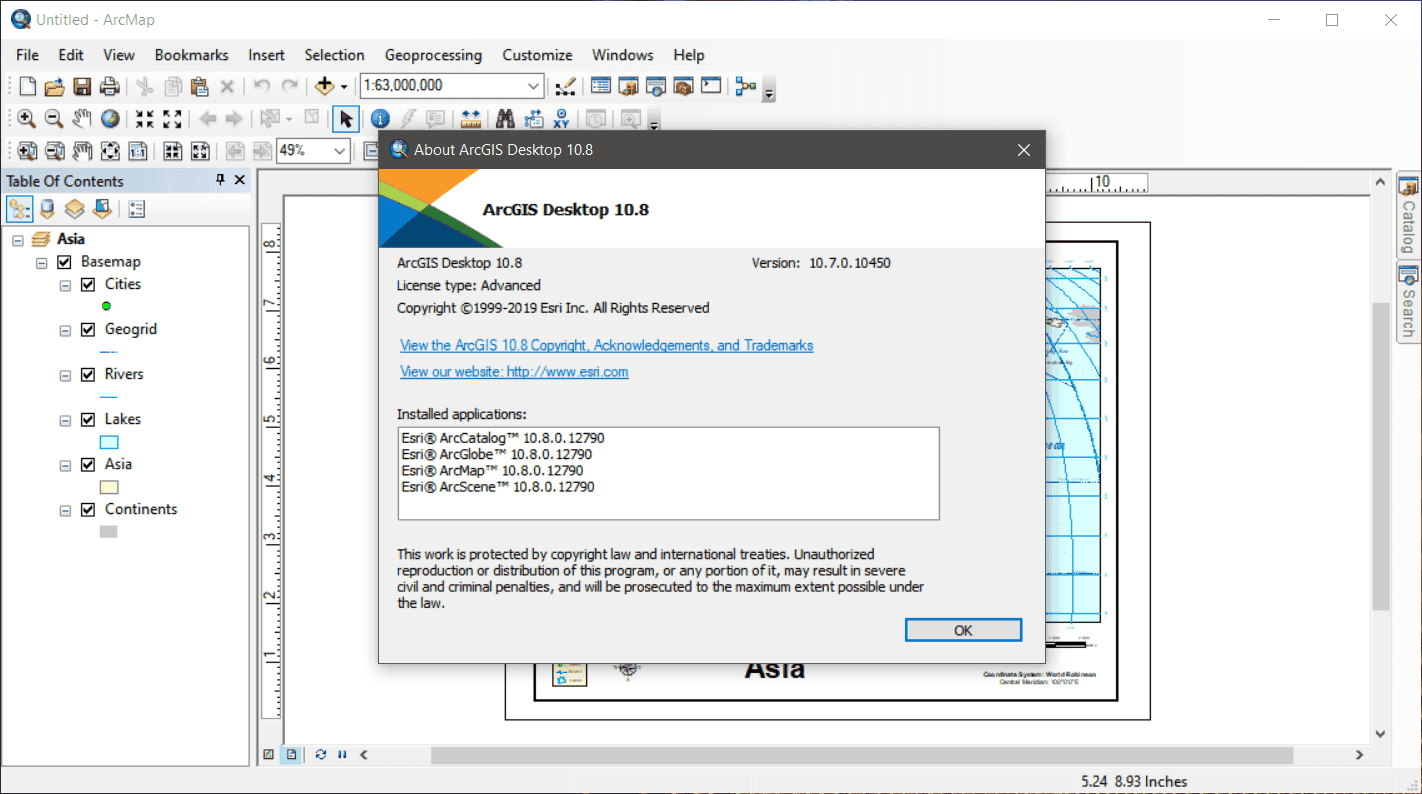Open the map scale 1:63,000,000 dropdown
1422x794 pixels.
[x=534, y=86]
